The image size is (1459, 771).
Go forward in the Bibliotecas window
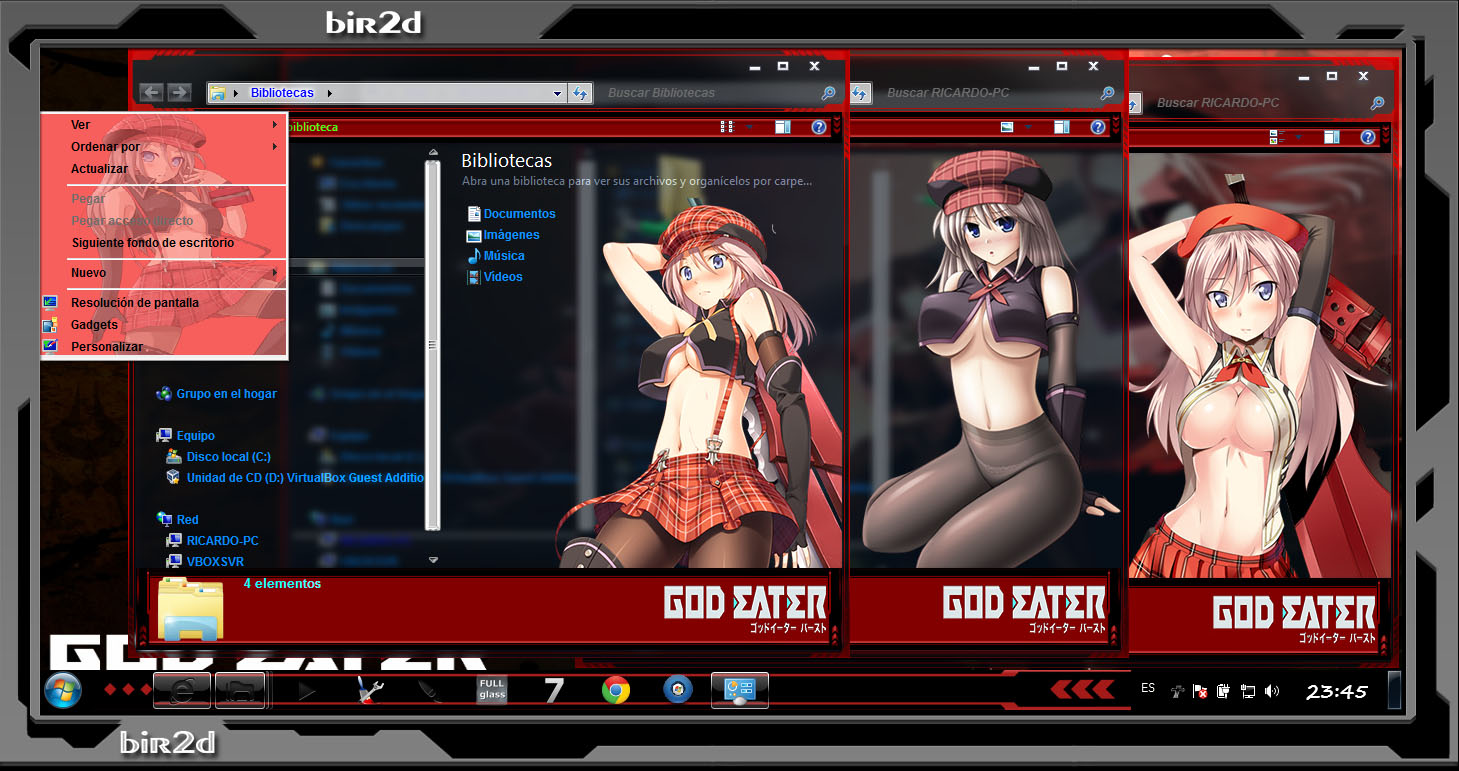click(179, 93)
